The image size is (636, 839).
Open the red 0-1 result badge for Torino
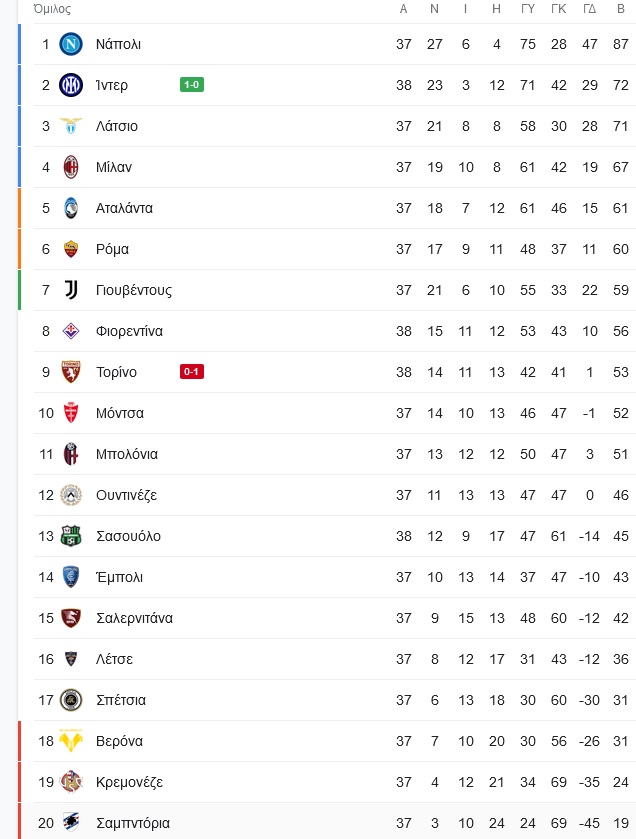(x=191, y=371)
